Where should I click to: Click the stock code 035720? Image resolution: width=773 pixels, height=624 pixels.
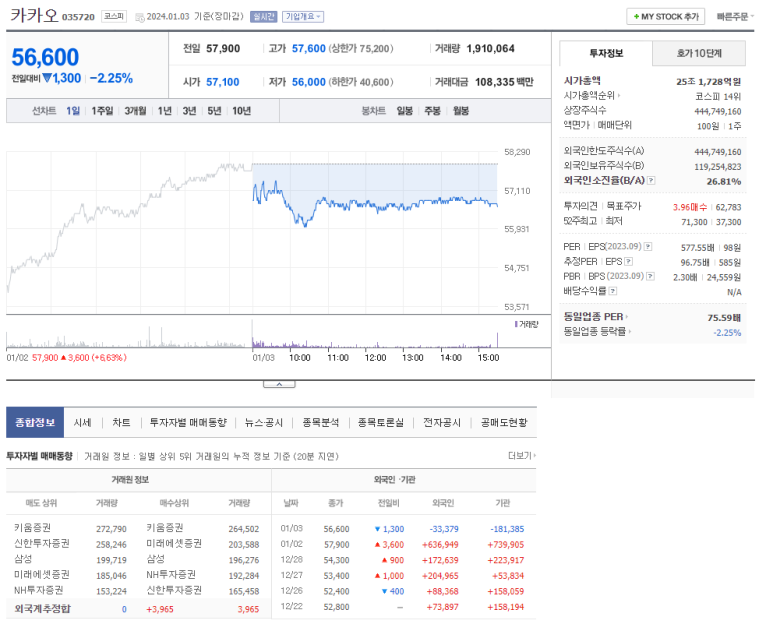click(78, 17)
